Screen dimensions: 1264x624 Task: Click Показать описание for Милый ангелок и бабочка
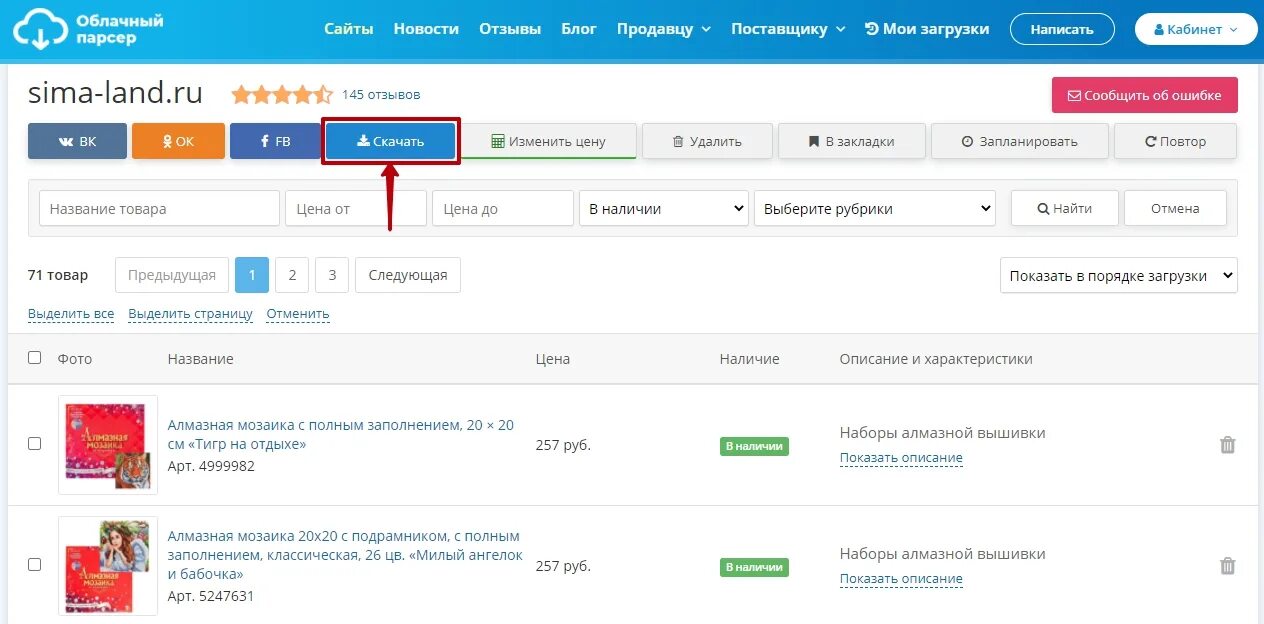[901, 579]
